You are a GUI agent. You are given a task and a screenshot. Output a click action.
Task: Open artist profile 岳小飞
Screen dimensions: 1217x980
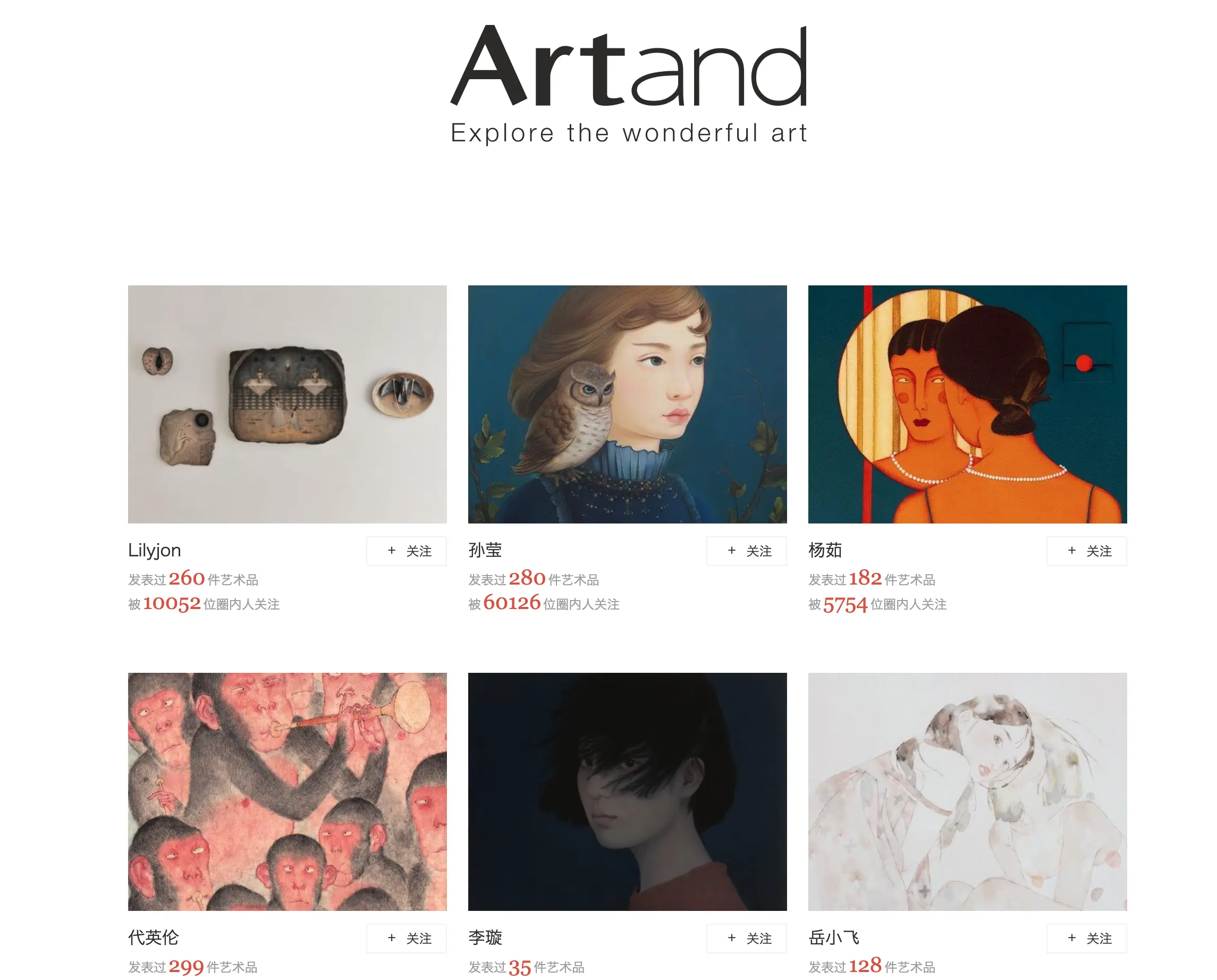834,937
